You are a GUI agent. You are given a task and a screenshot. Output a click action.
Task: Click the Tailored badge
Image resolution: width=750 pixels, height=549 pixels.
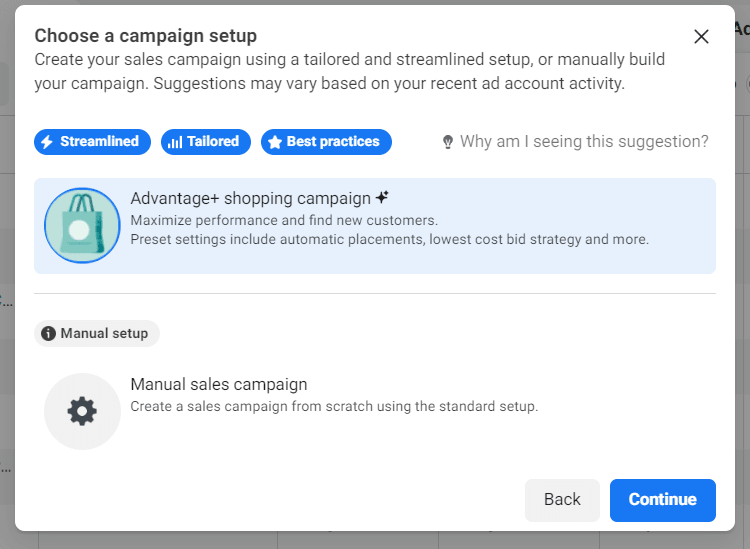[x=206, y=142]
